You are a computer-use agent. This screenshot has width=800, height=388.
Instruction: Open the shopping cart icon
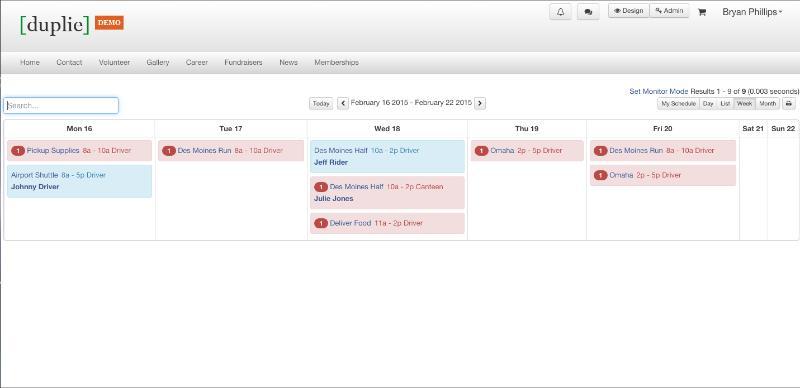tap(702, 12)
